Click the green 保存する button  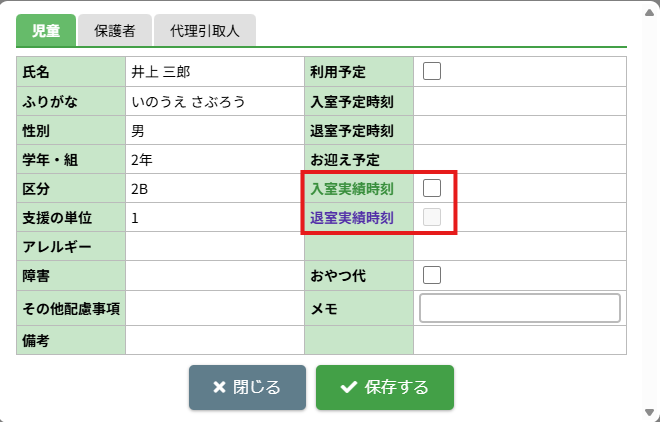coord(385,387)
